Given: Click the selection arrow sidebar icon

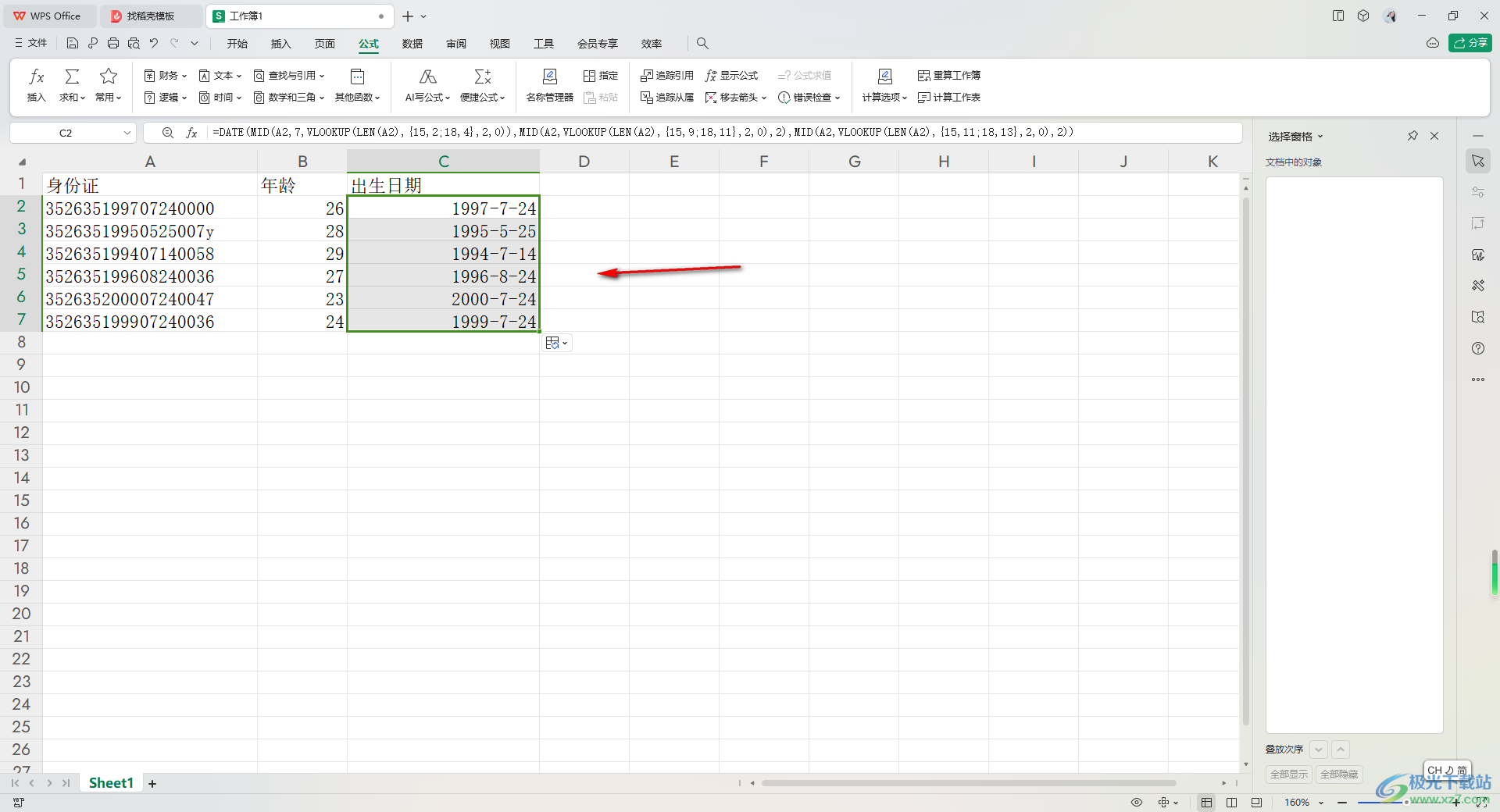Looking at the screenshot, I should pos(1478,161).
